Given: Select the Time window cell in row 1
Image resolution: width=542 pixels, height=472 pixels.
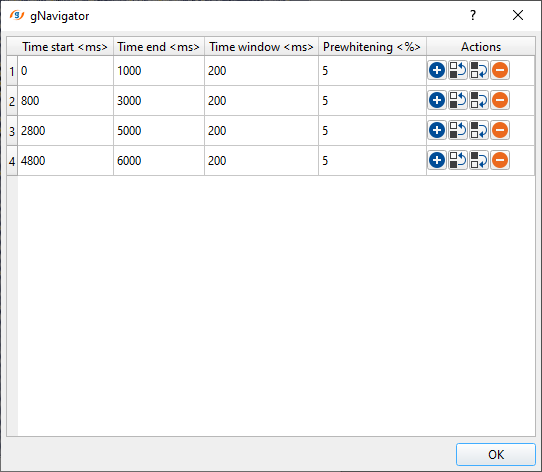Looking at the screenshot, I should 261,71.
